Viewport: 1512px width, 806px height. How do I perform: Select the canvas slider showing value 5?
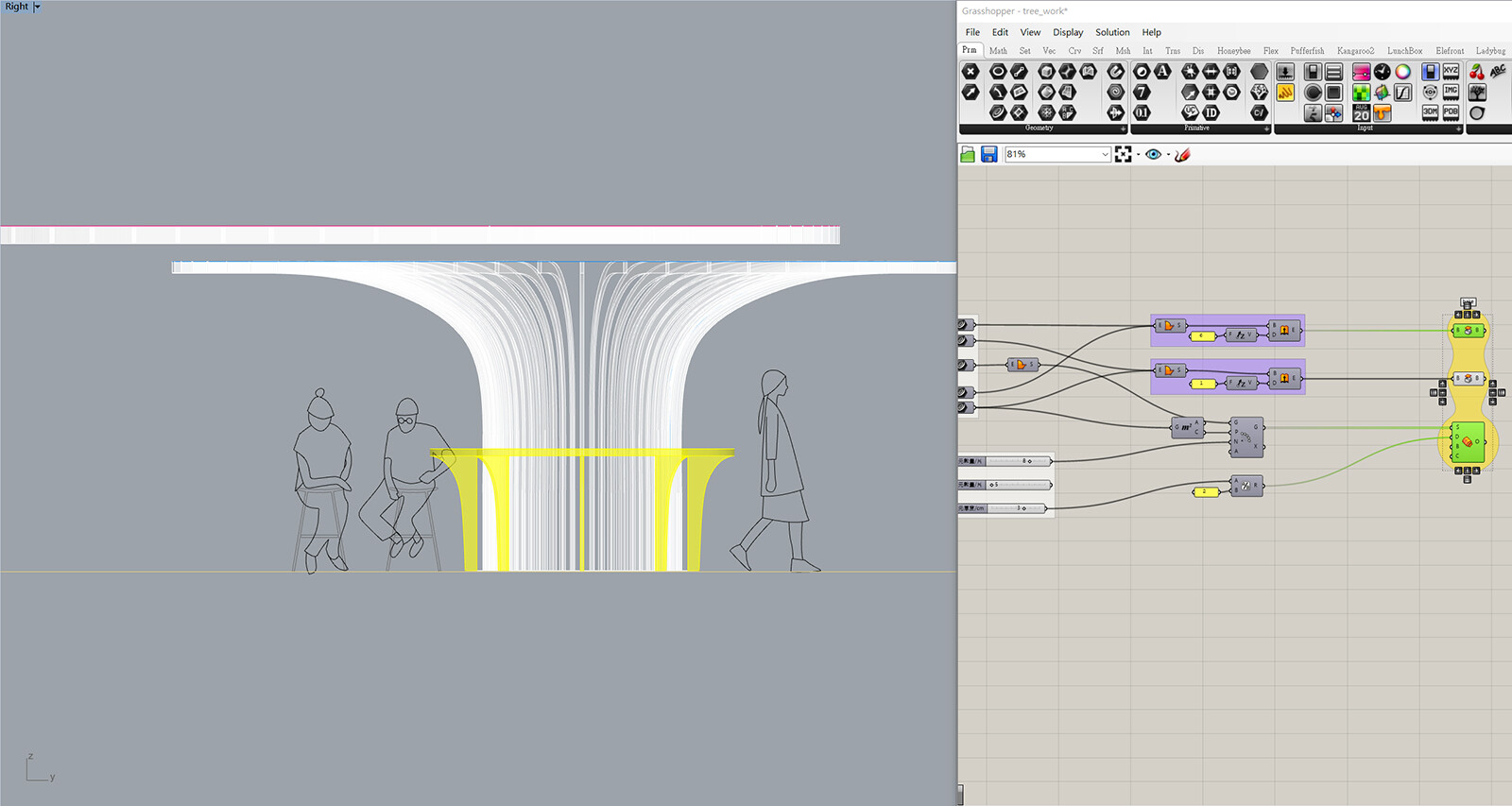click(1005, 485)
